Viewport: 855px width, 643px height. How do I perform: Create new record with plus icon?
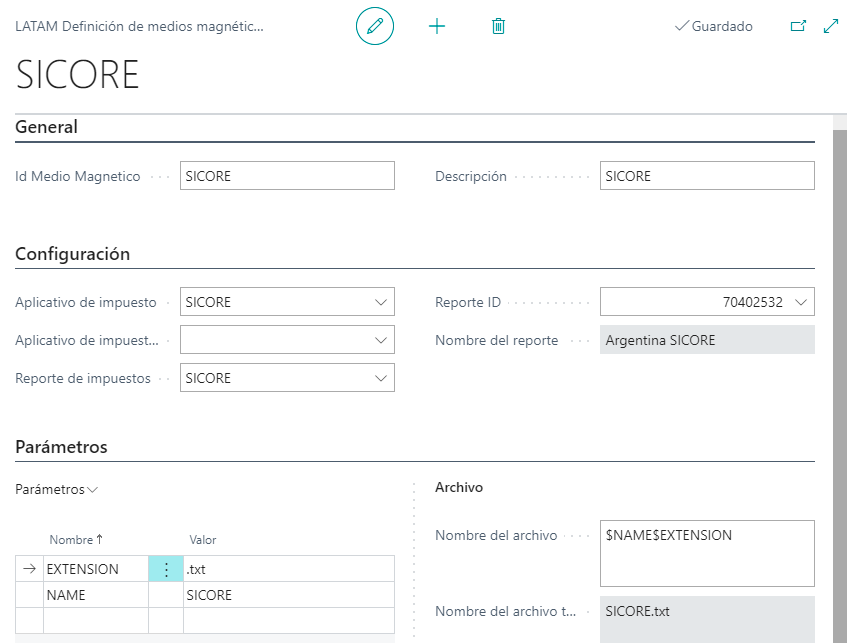coord(437,26)
